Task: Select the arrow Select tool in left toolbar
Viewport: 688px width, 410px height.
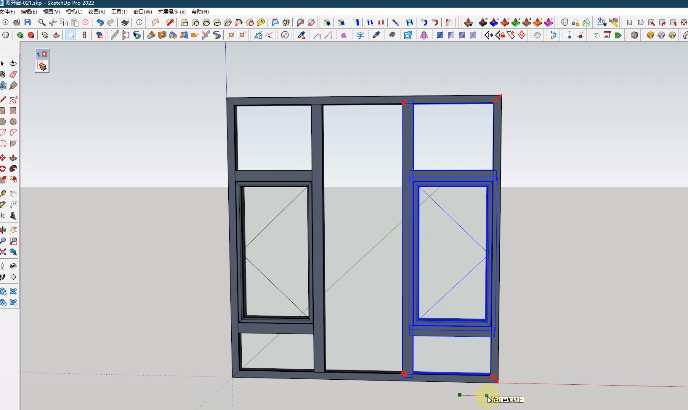Action: (x=4, y=64)
